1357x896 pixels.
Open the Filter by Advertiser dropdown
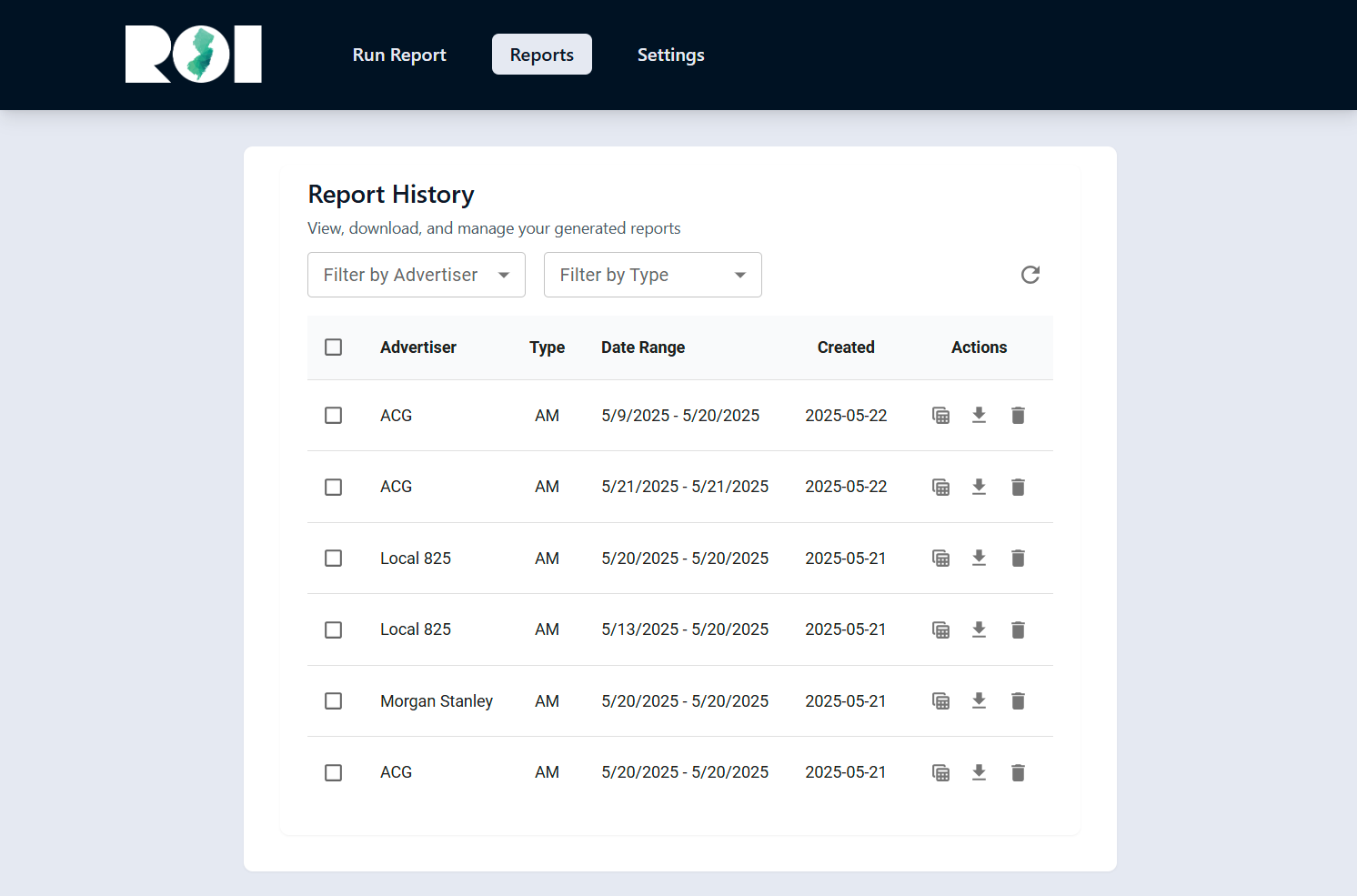(417, 275)
